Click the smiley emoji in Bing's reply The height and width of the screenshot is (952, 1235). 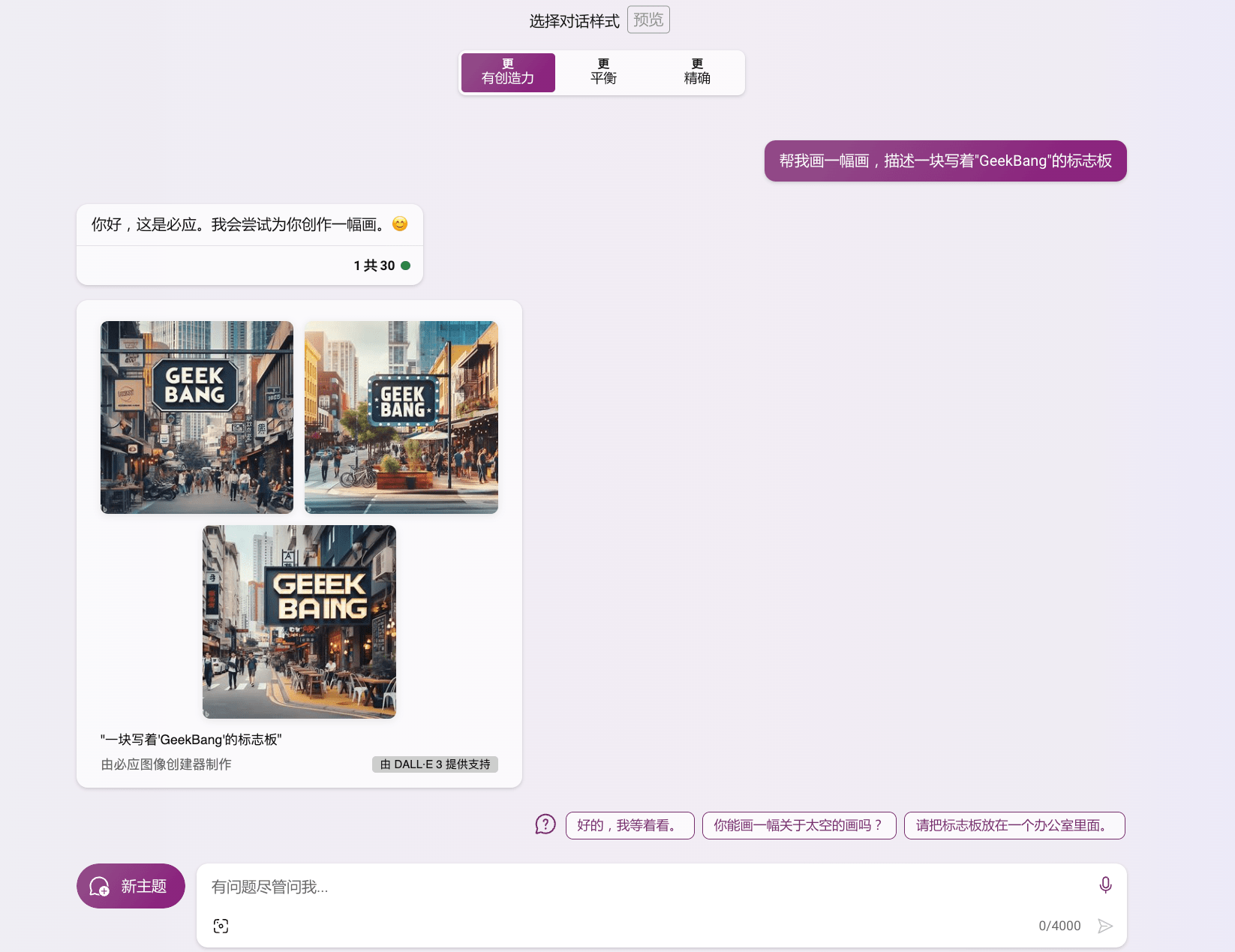pyautogui.click(x=400, y=224)
